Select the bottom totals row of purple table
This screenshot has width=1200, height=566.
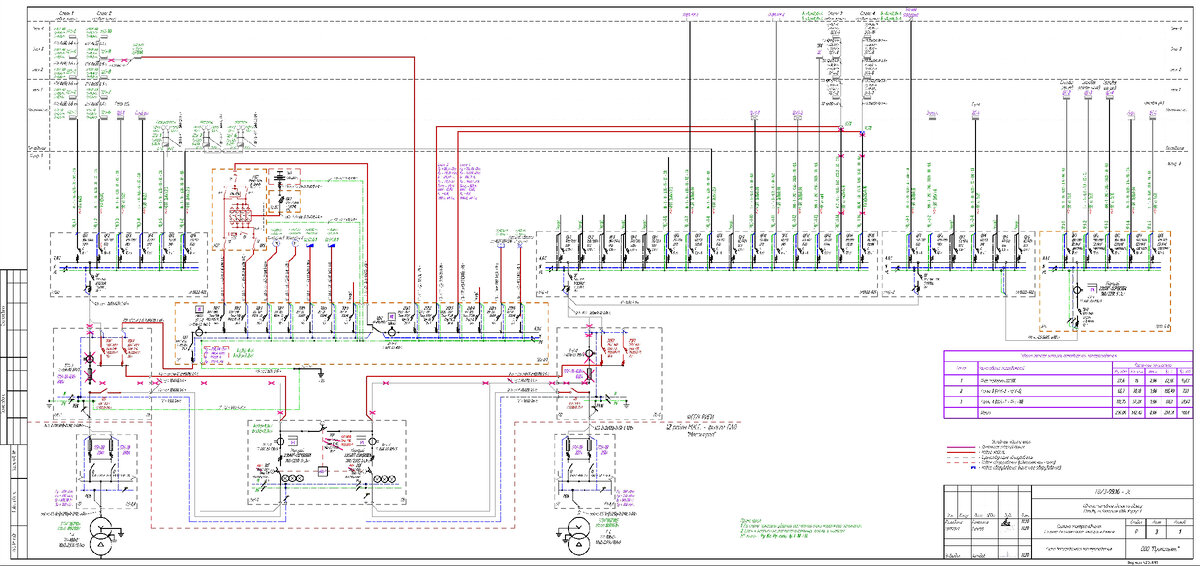tap(1069, 411)
